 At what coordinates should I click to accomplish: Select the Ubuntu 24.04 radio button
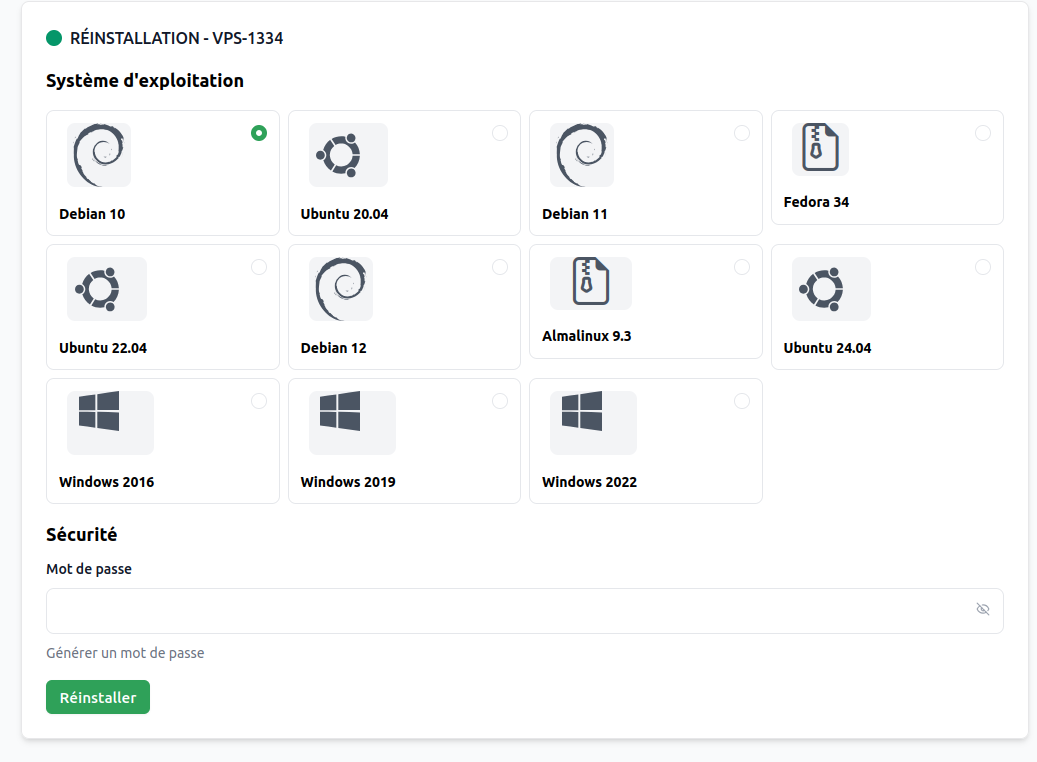(x=983, y=267)
